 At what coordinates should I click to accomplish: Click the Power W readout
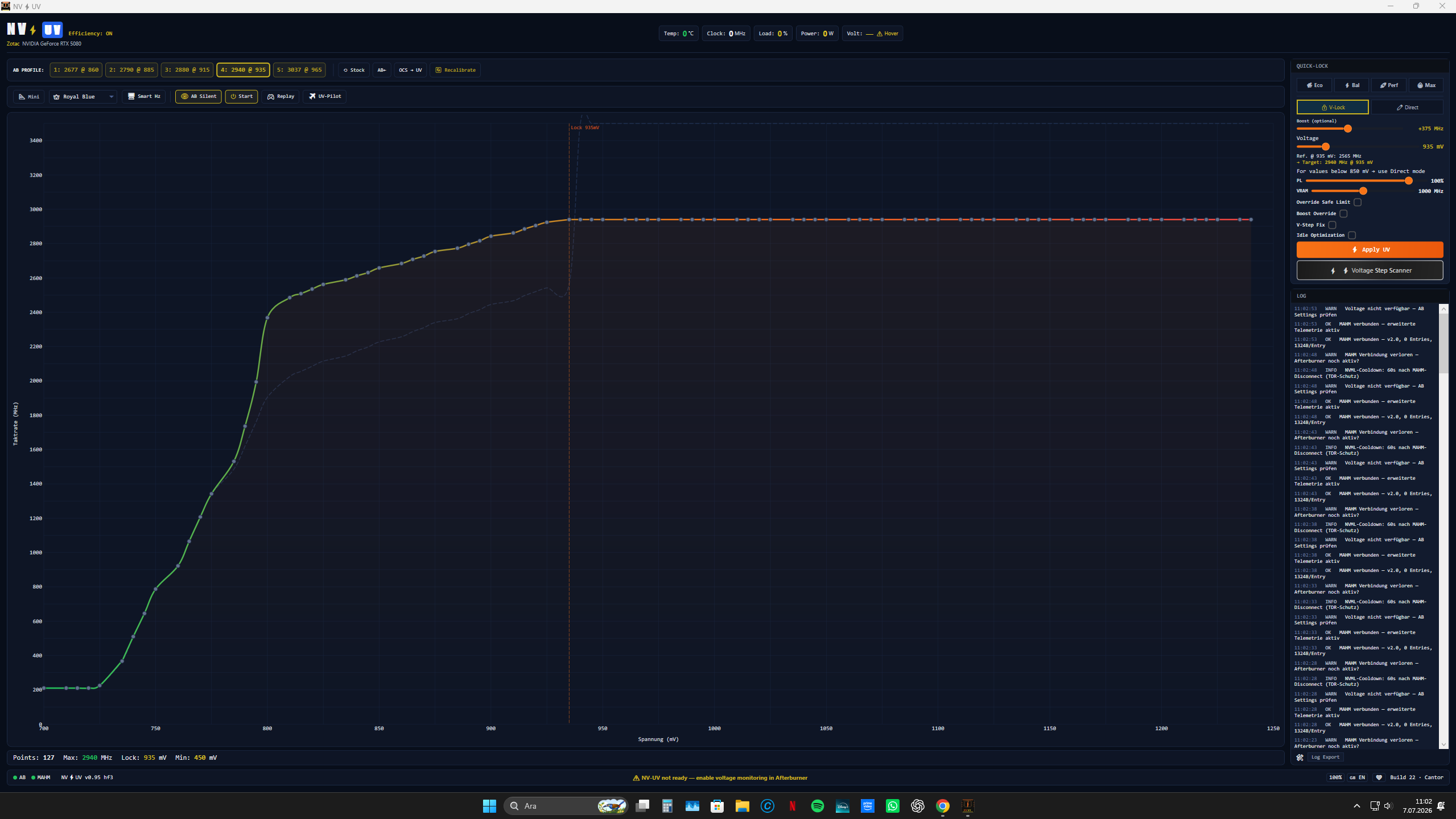click(817, 34)
